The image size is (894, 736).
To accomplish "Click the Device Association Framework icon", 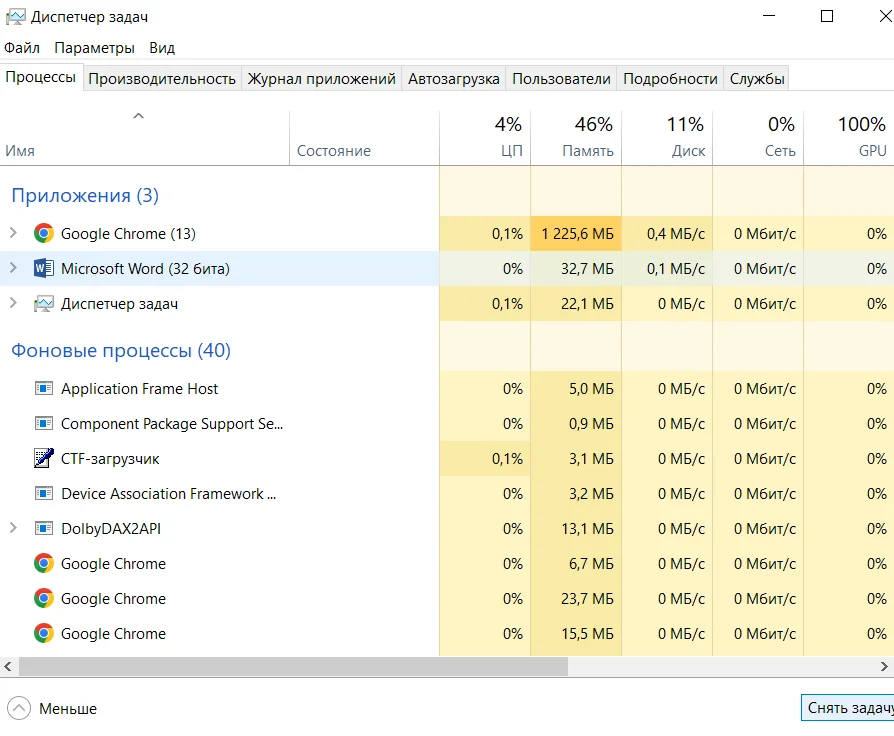I will (x=43, y=494).
